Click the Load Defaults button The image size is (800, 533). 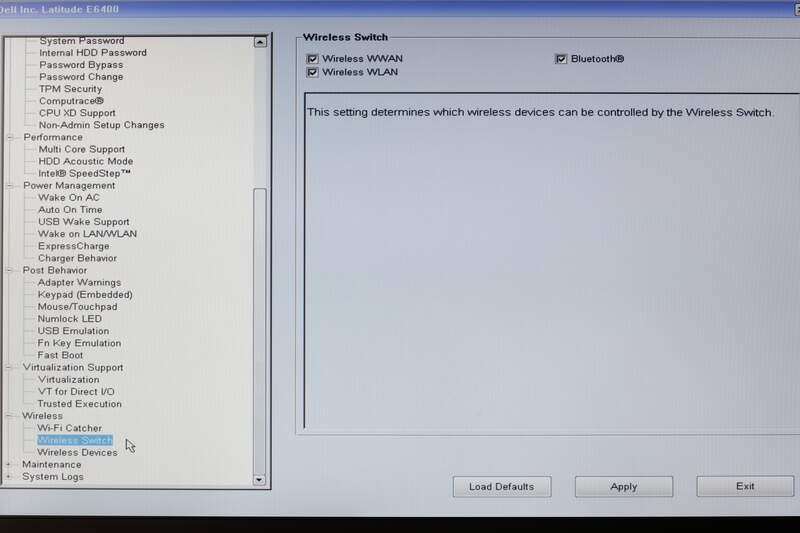[x=502, y=487]
